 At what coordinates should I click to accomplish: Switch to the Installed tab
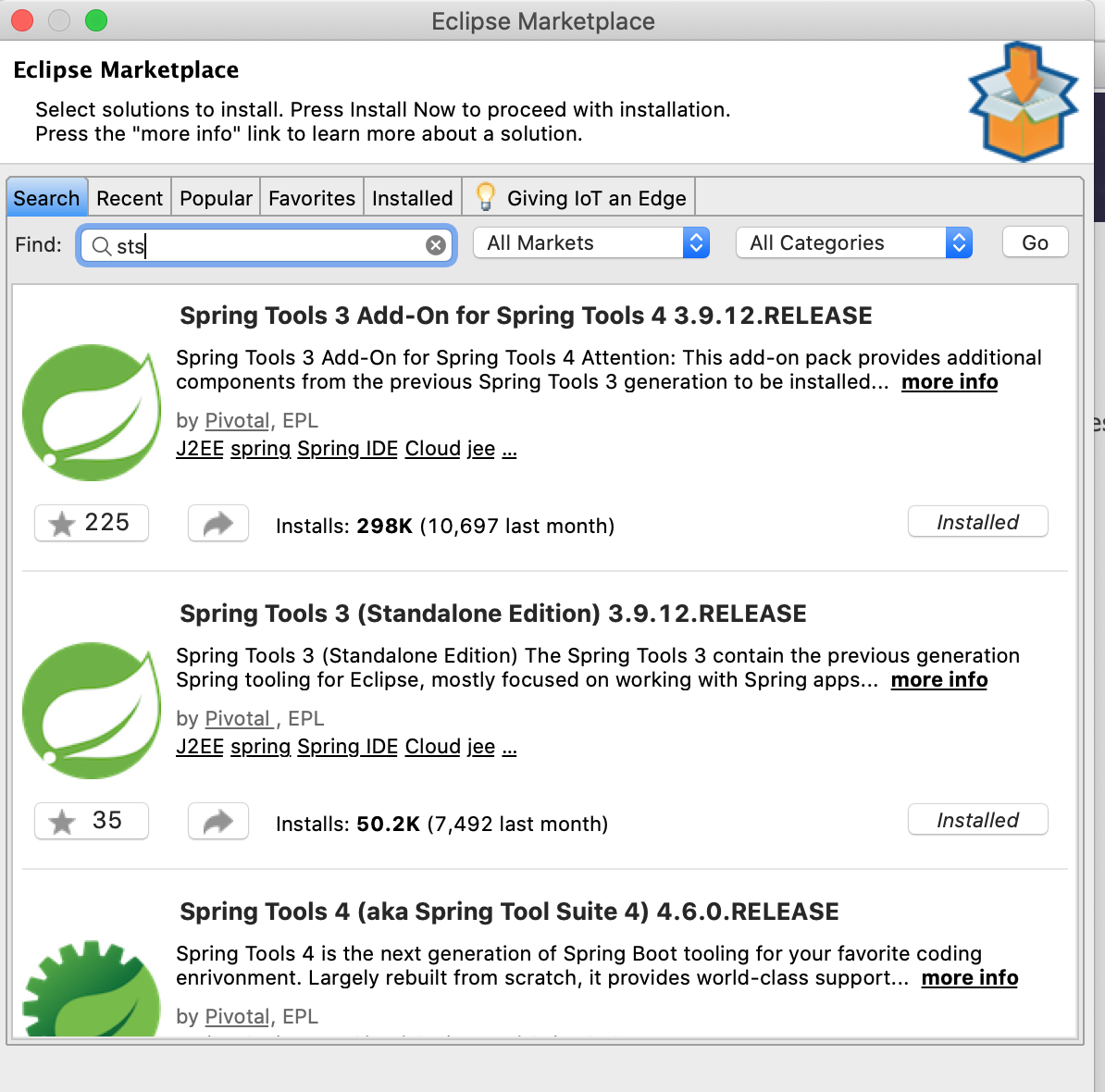tap(412, 198)
